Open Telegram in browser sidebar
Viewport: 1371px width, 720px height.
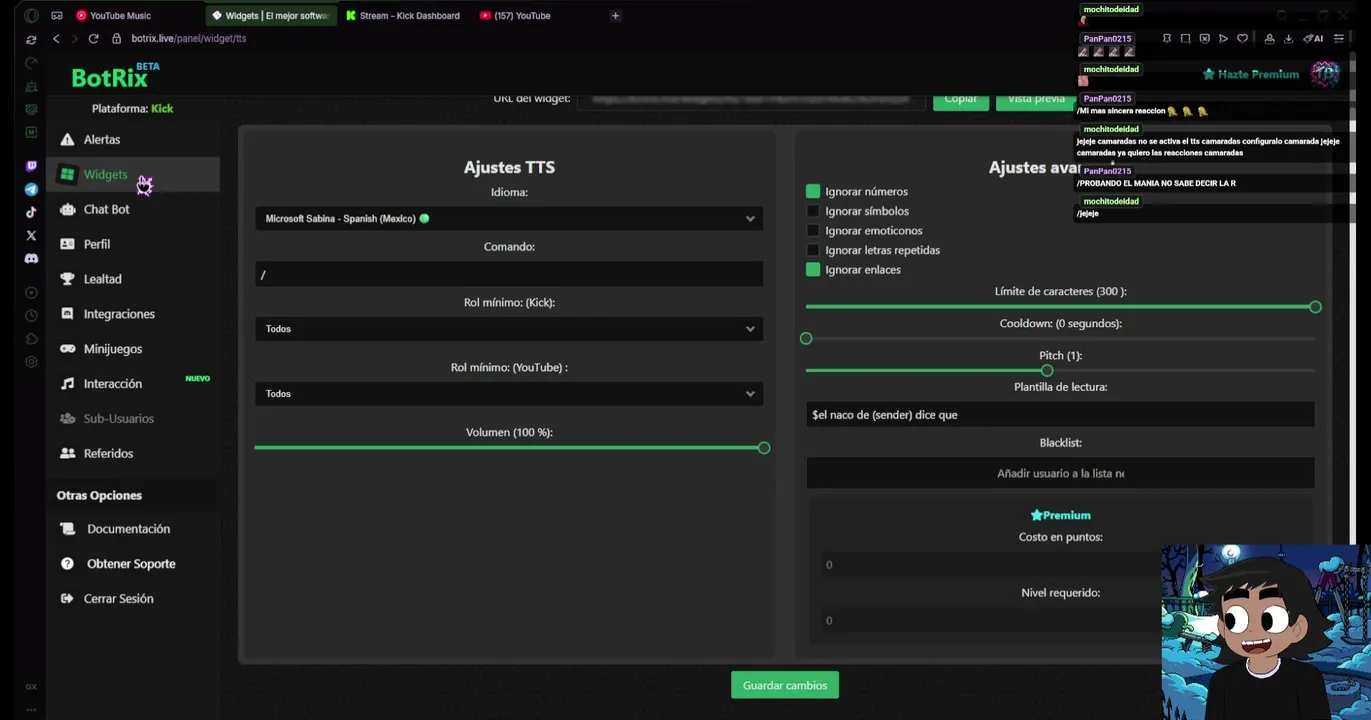pos(31,189)
